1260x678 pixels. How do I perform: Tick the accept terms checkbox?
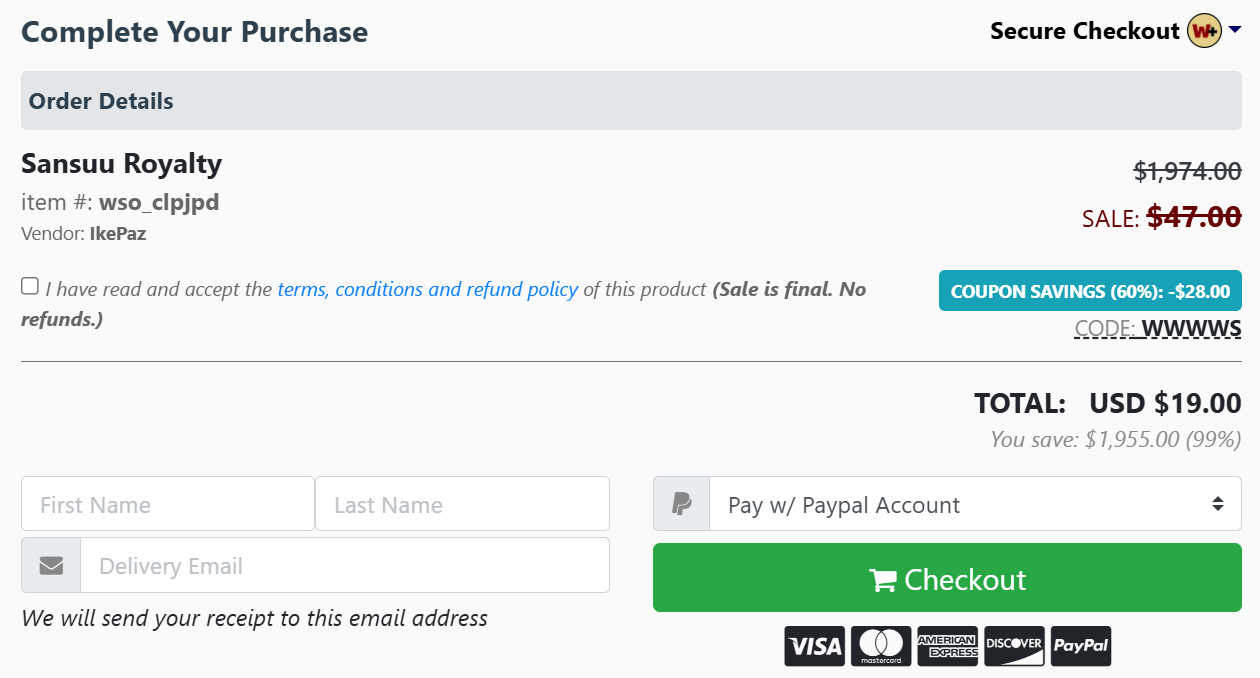30,287
